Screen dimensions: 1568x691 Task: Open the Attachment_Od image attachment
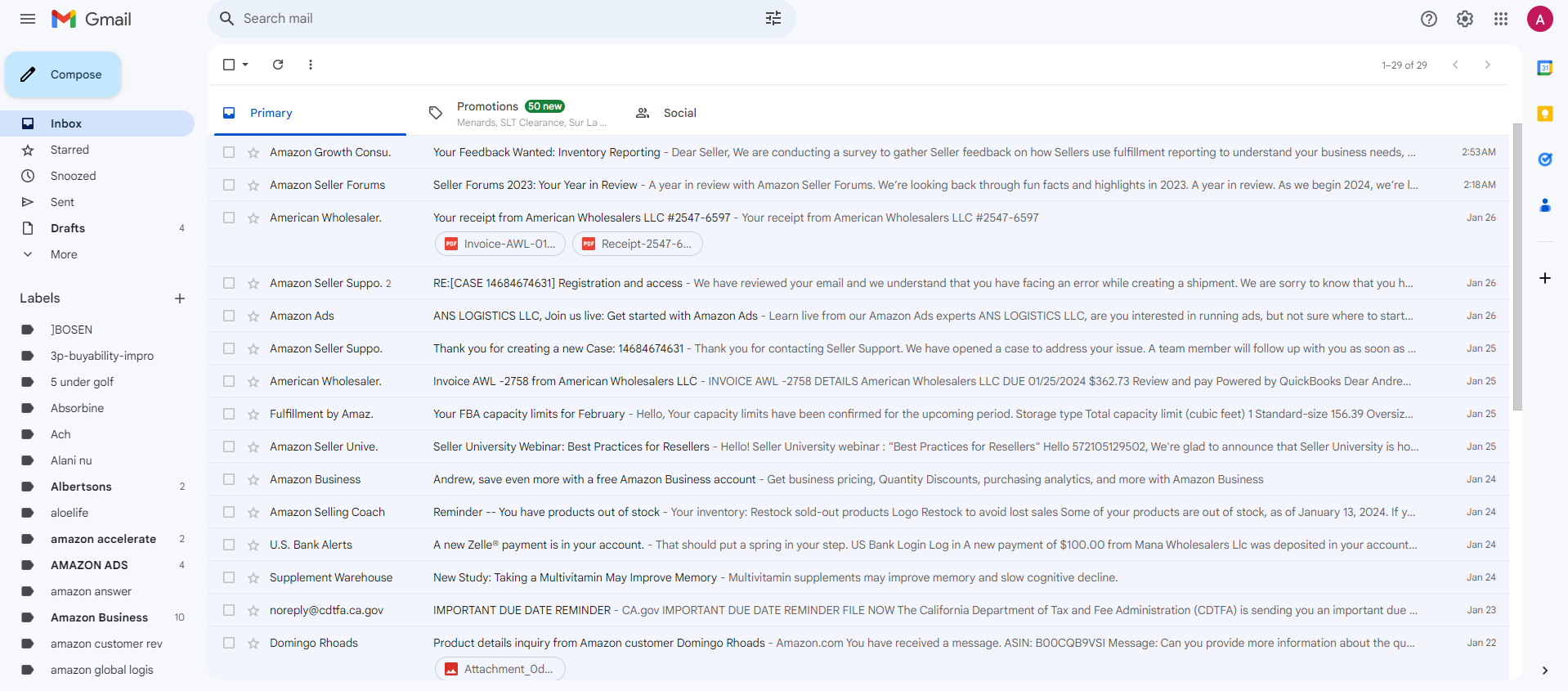click(x=500, y=669)
